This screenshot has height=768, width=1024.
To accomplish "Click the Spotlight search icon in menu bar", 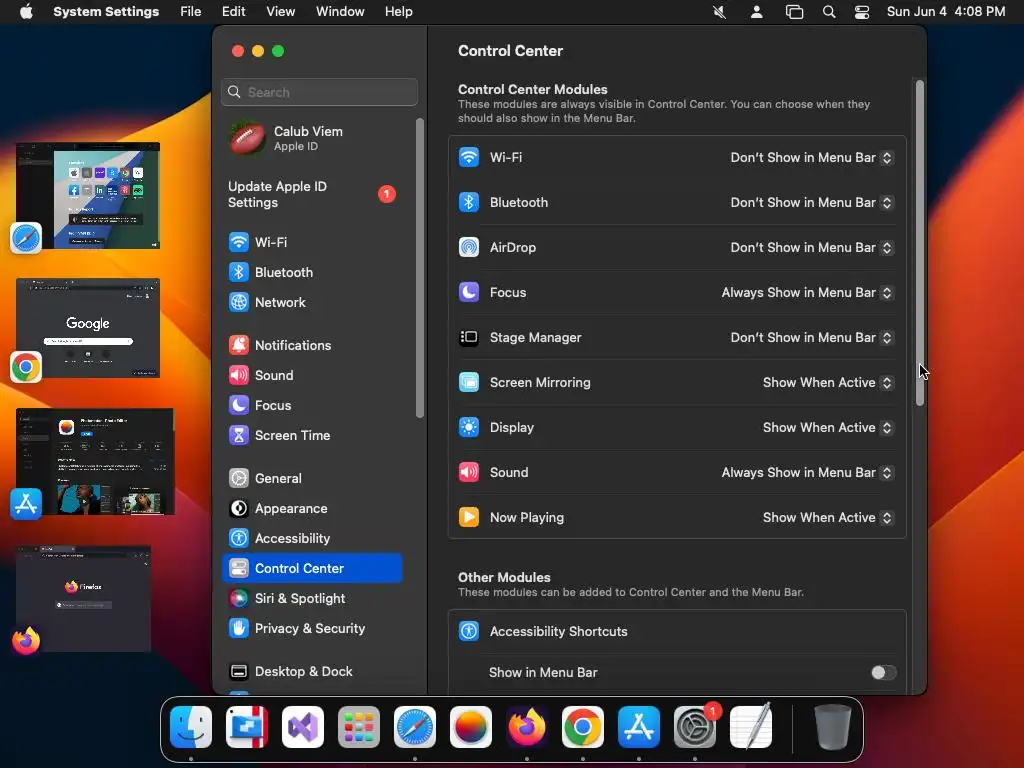I will coord(829,12).
